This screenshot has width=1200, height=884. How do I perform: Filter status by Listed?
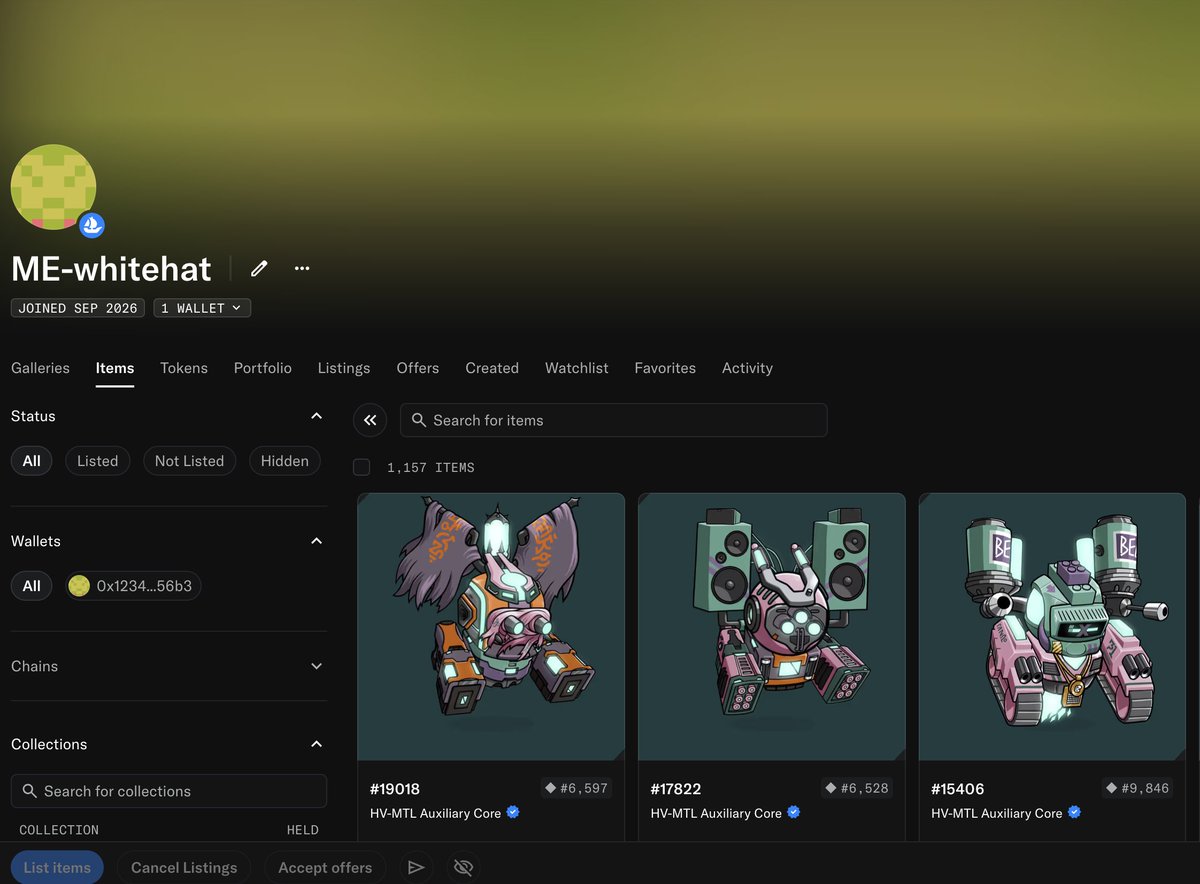(98, 461)
